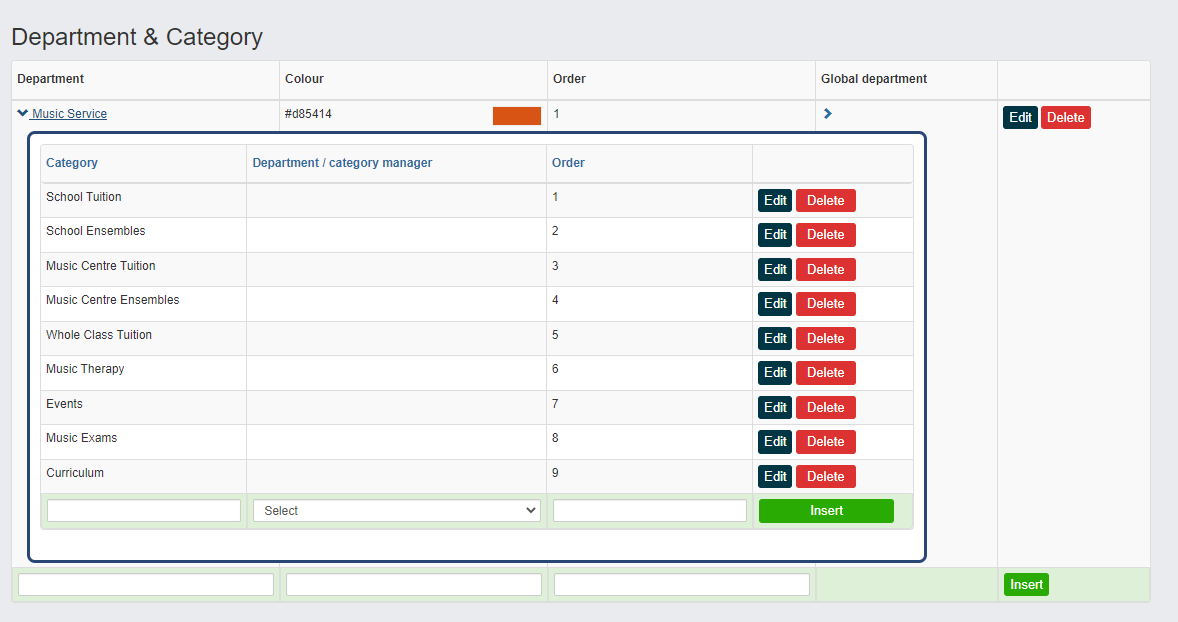Click the Department column header
Screen dimensions: 1178x622
tap(50, 79)
